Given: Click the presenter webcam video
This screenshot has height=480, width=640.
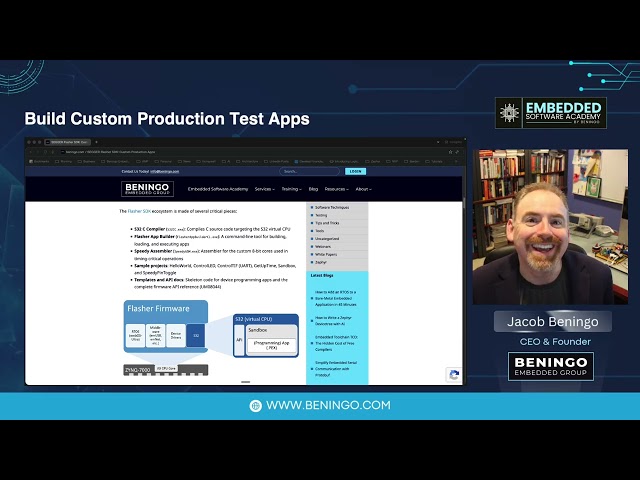Looking at the screenshot, I should click(550, 227).
